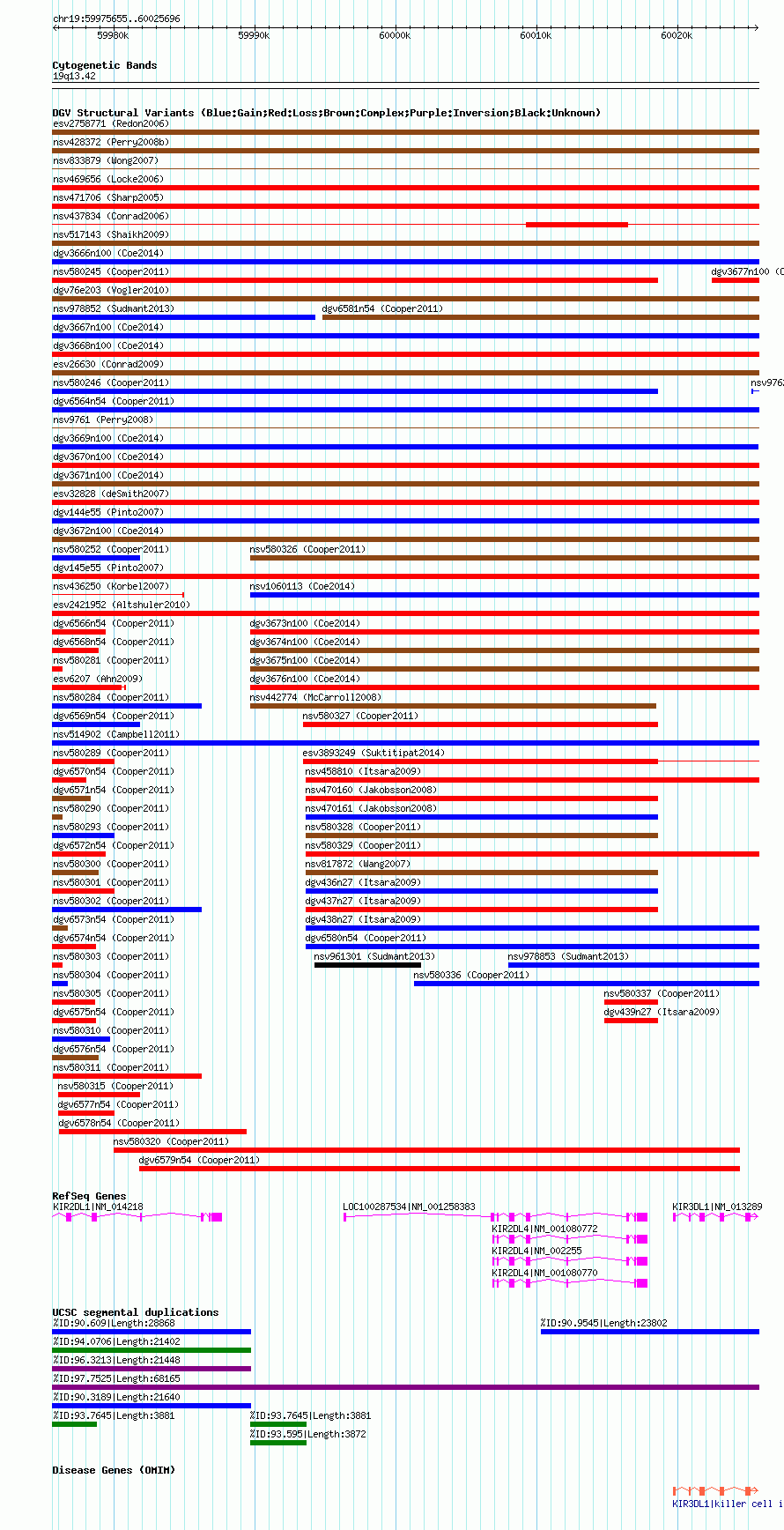
Task: Open variant nsv471706 (Sharp2005)
Action: [406, 206]
